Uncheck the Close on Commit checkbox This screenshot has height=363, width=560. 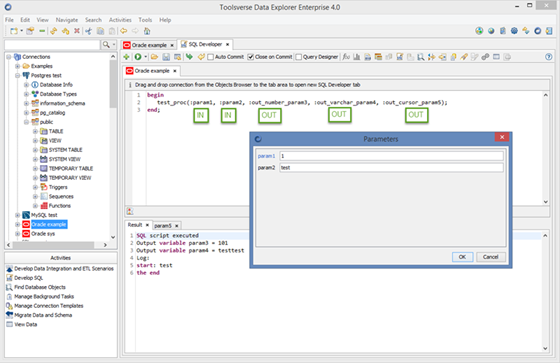[251, 57]
